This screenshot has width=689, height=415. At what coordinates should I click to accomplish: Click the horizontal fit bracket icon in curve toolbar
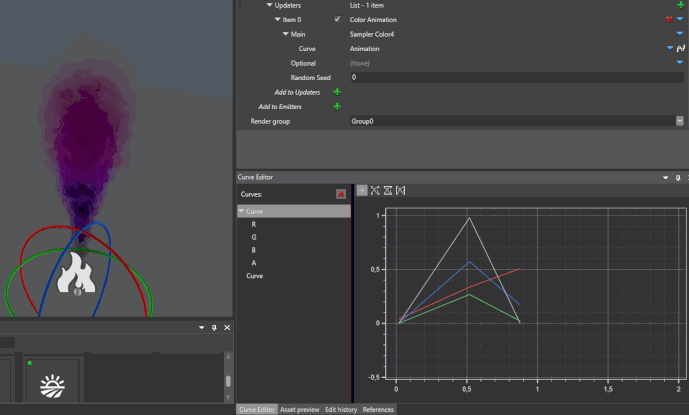tap(400, 190)
